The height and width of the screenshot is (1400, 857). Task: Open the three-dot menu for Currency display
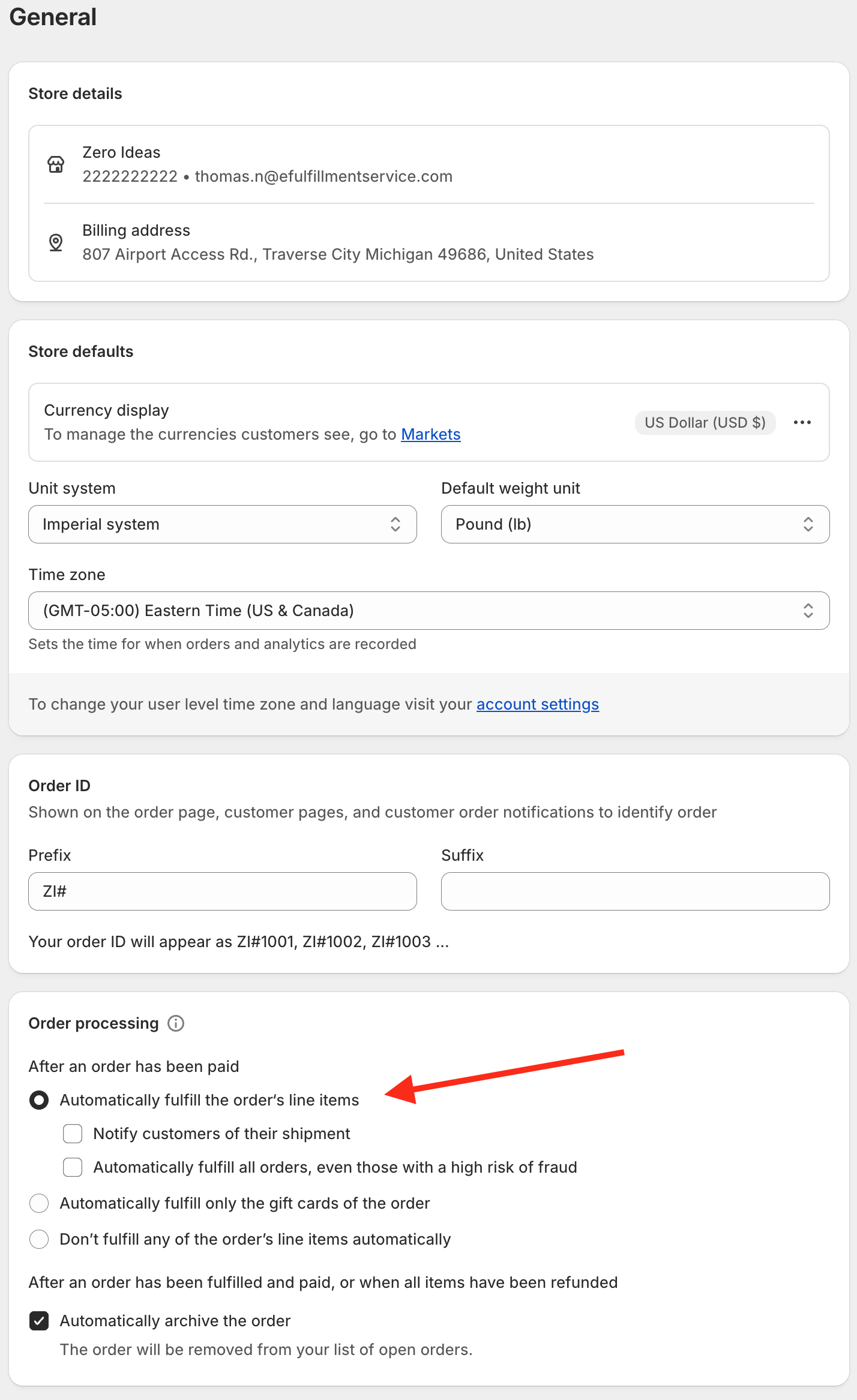pos(802,422)
